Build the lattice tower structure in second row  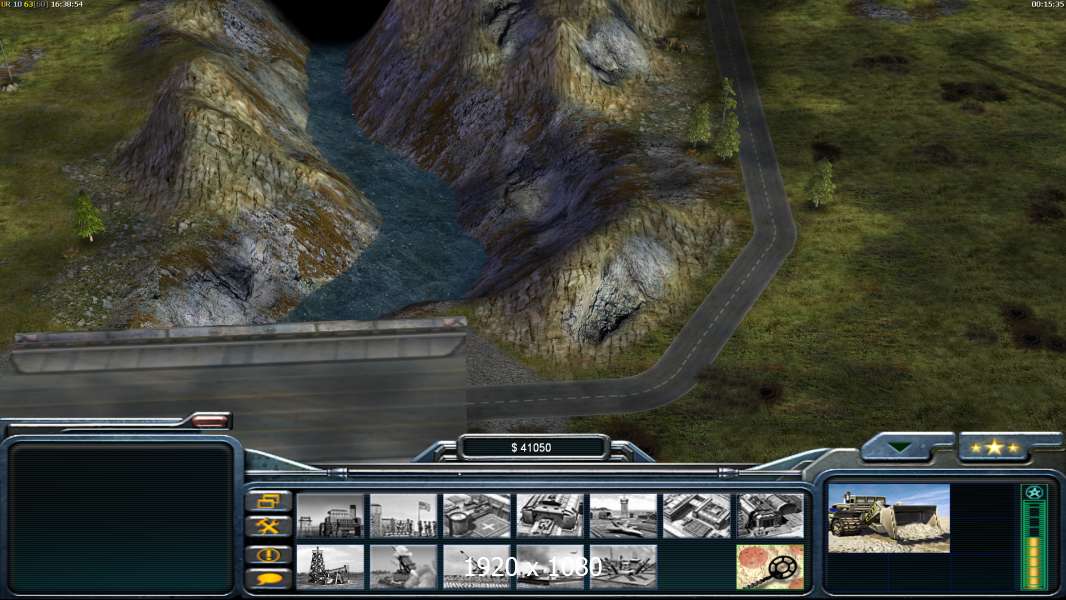(x=330, y=566)
